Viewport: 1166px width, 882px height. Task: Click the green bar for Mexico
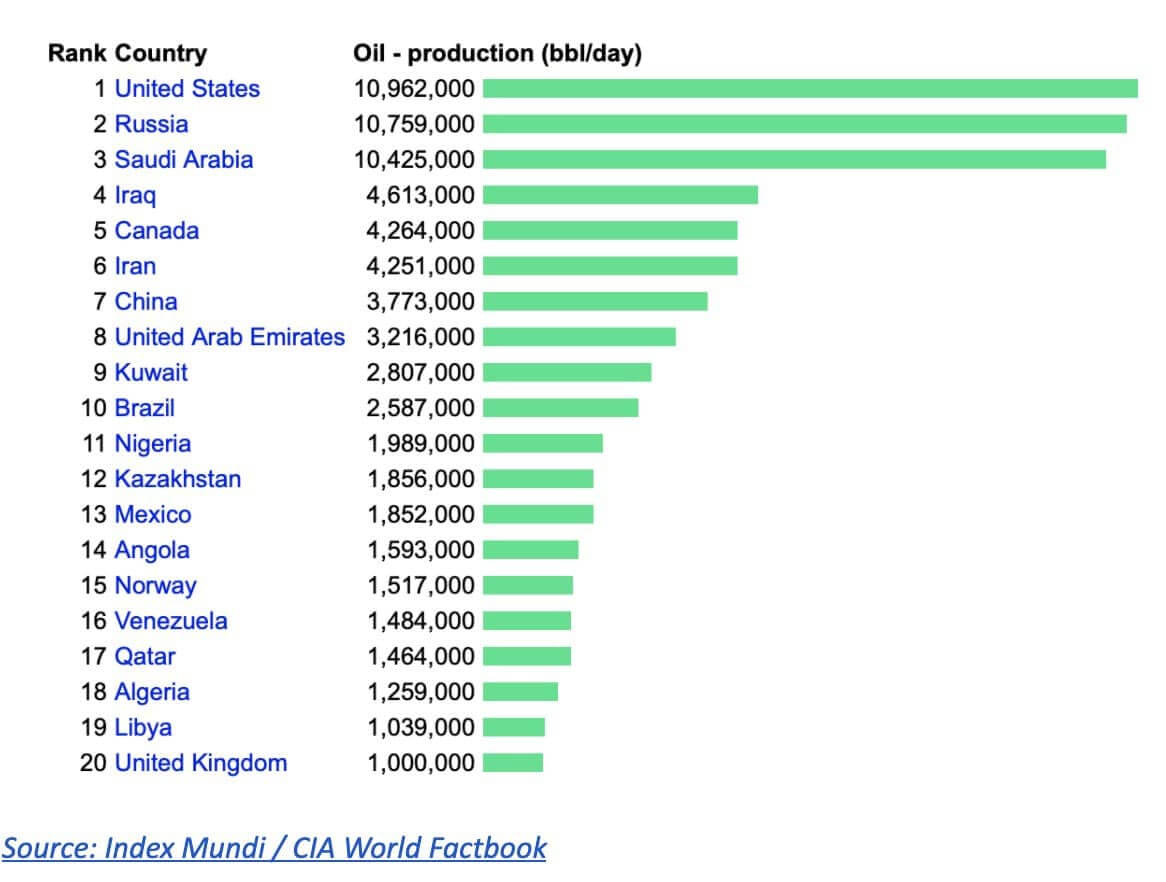(538, 515)
